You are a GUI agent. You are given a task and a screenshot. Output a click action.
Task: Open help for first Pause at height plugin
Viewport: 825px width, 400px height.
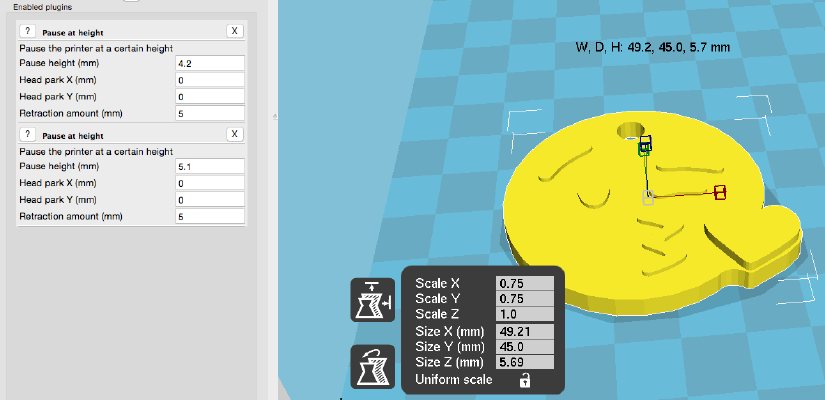27,31
